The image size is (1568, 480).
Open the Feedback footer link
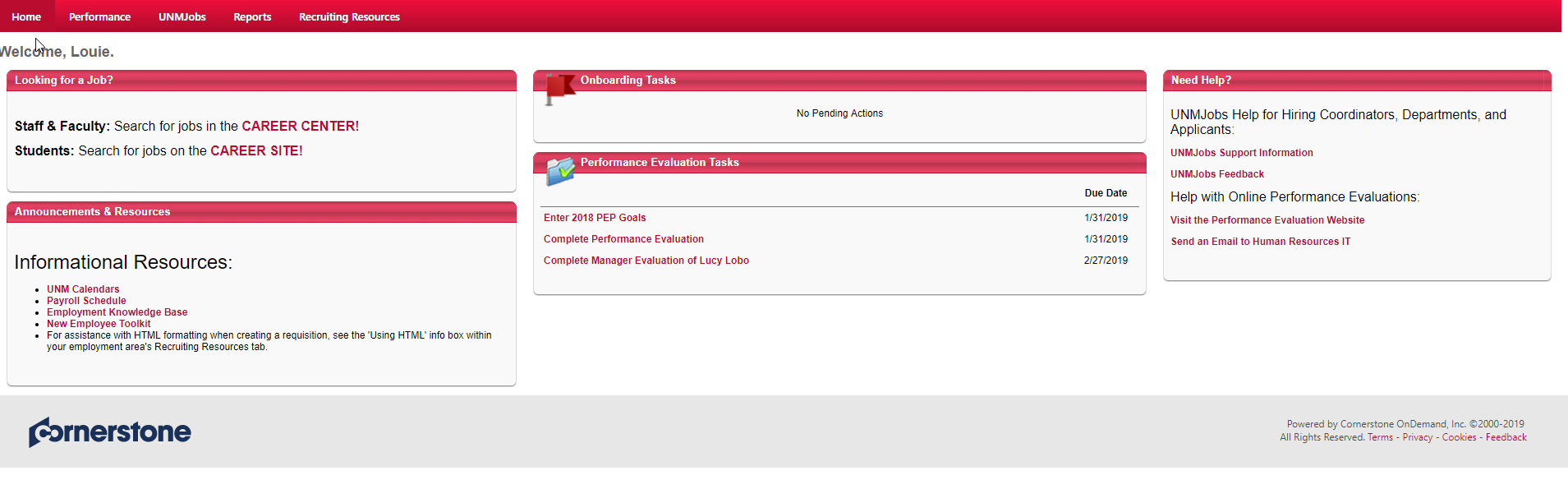1506,437
